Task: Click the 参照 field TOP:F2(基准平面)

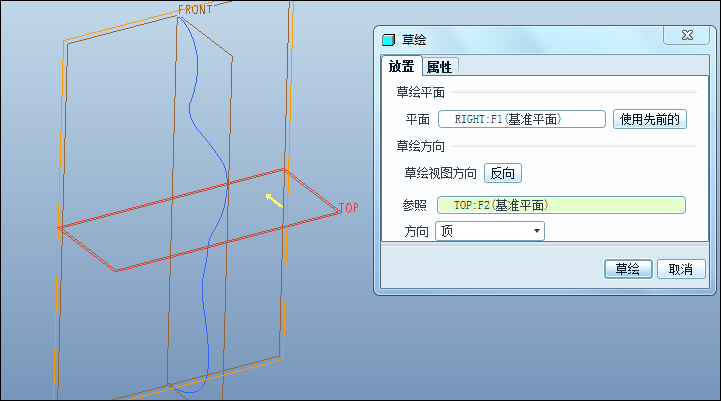Action: click(561, 205)
